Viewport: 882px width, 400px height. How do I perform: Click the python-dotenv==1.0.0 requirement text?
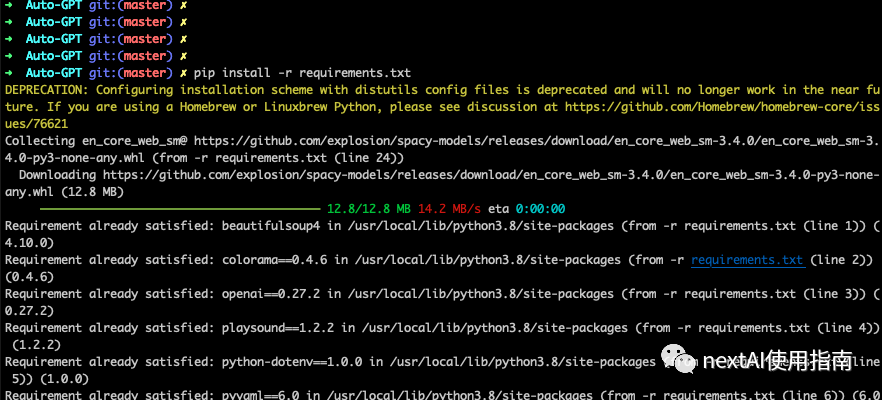[x=298, y=362]
